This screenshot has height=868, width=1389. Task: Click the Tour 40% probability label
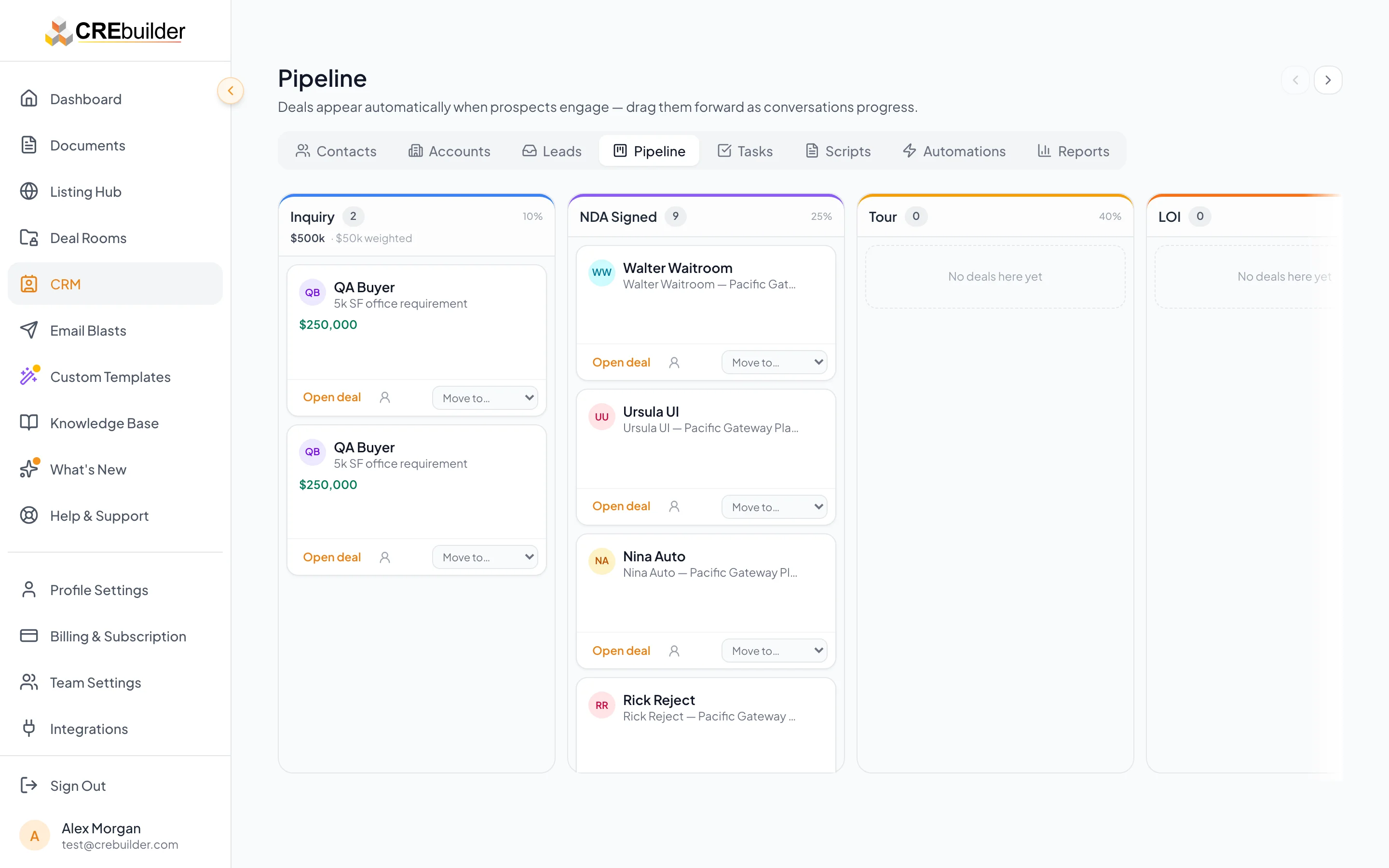tap(1109, 217)
